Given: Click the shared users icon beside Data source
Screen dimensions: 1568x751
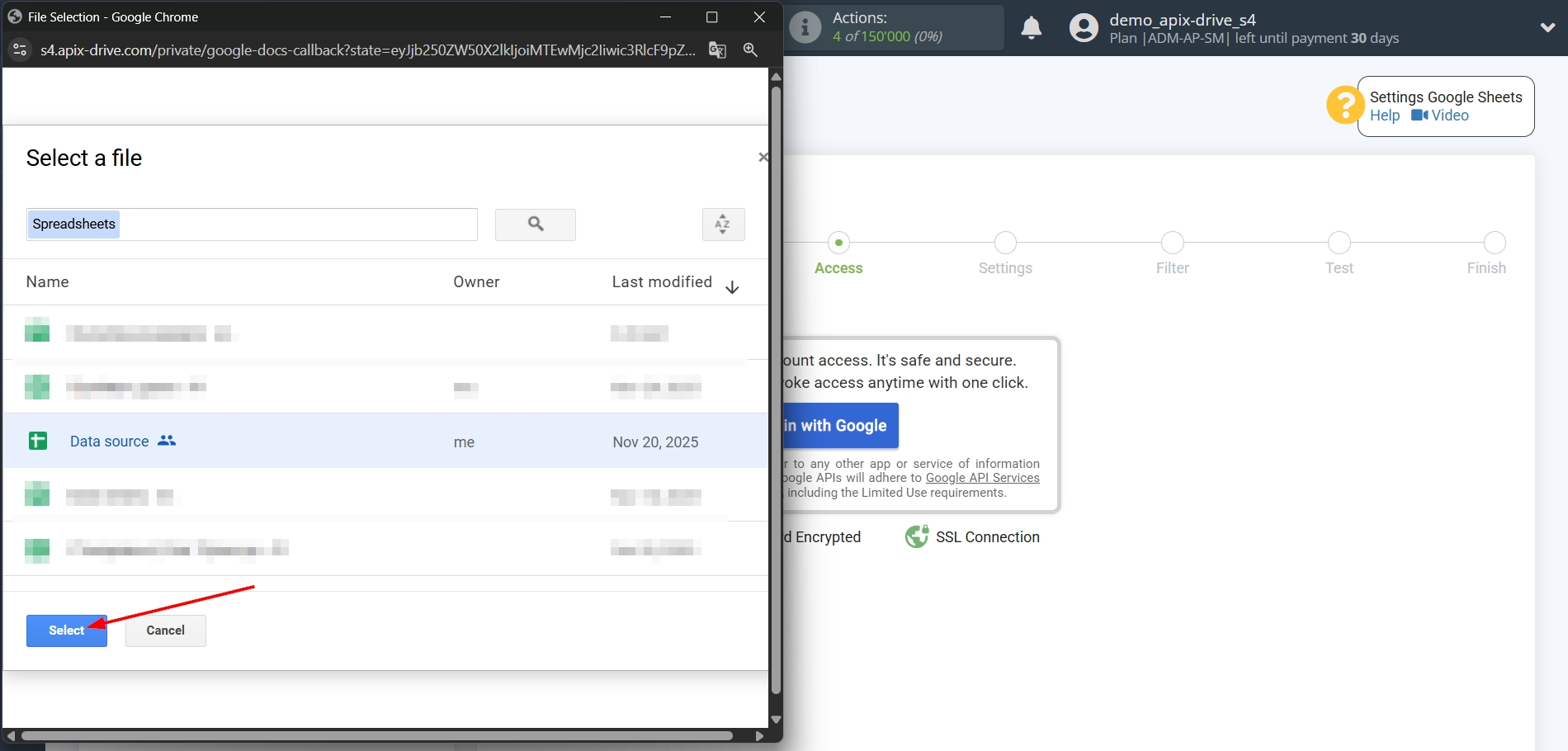Looking at the screenshot, I should (167, 441).
